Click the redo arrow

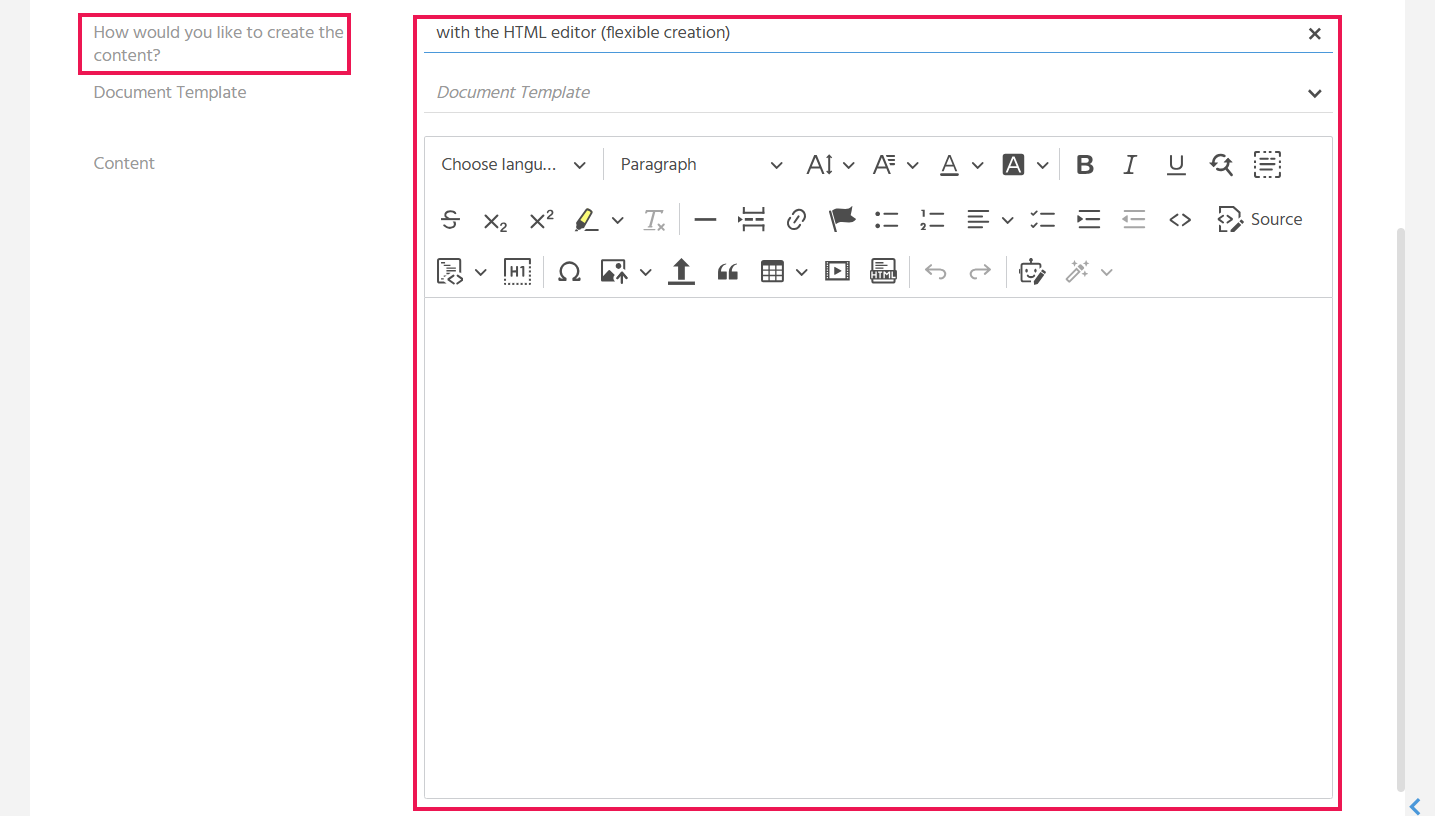point(980,272)
